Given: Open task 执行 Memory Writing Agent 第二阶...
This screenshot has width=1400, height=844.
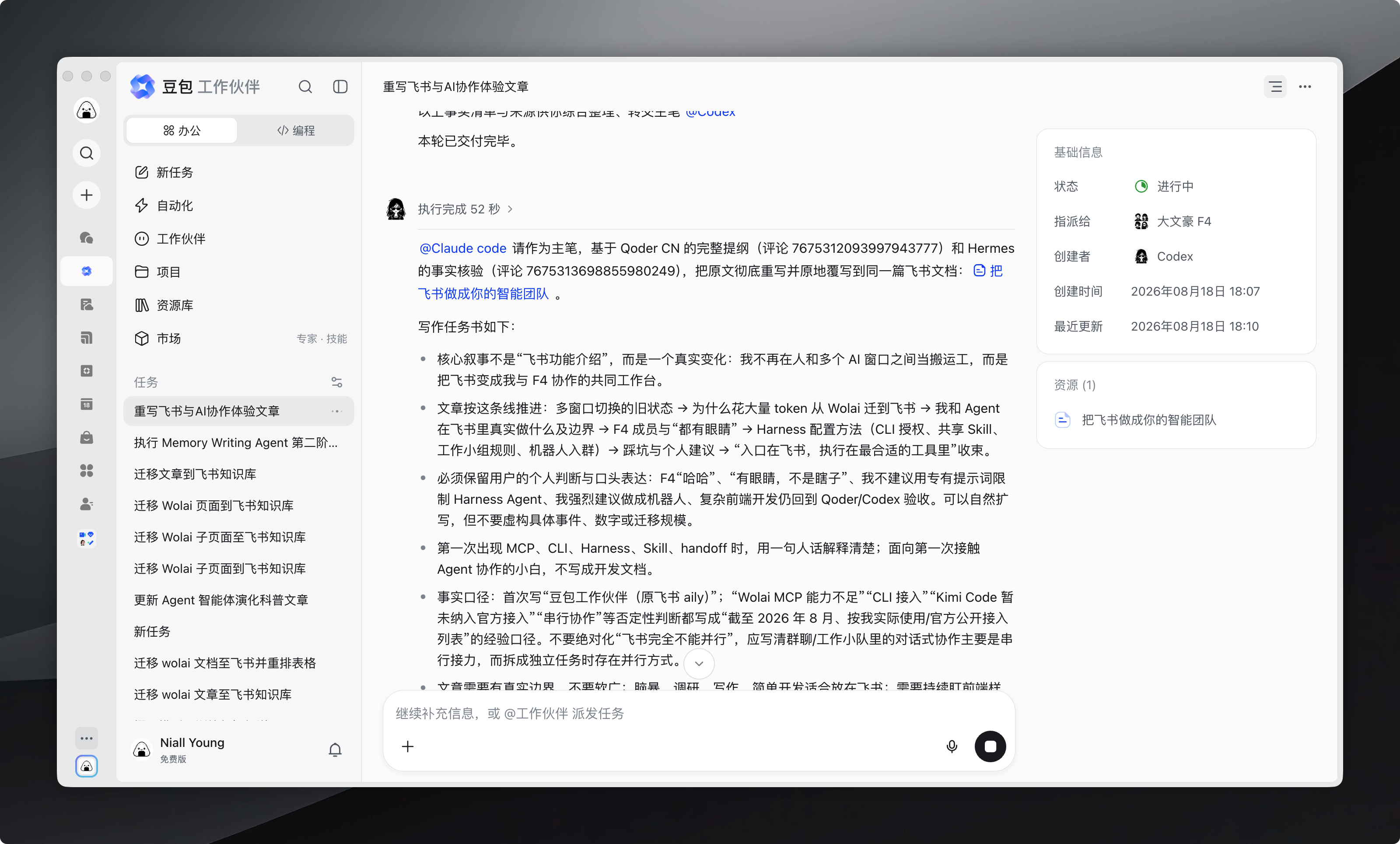Looking at the screenshot, I should pyautogui.click(x=238, y=443).
